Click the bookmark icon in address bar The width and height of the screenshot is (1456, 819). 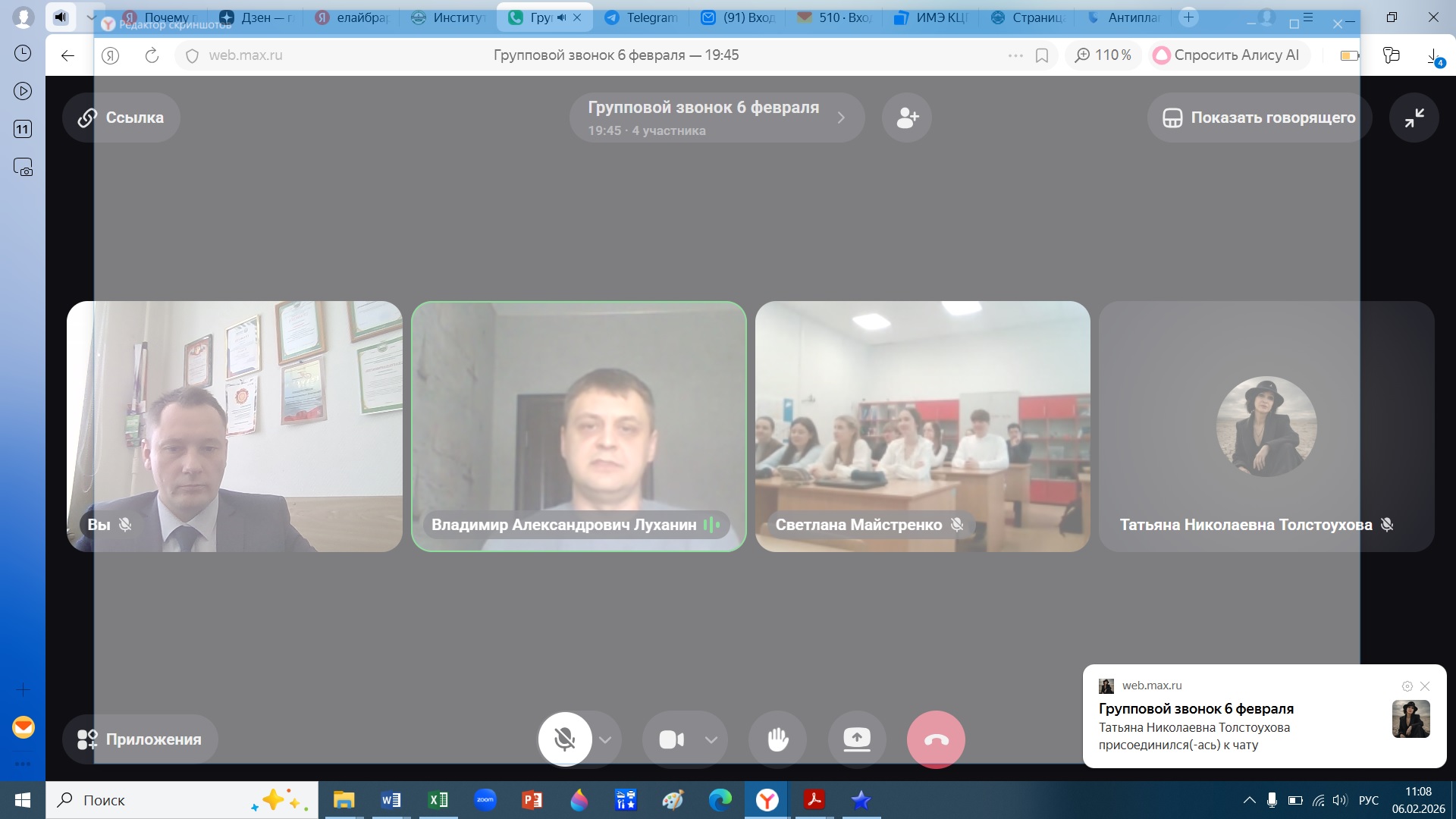1042,55
